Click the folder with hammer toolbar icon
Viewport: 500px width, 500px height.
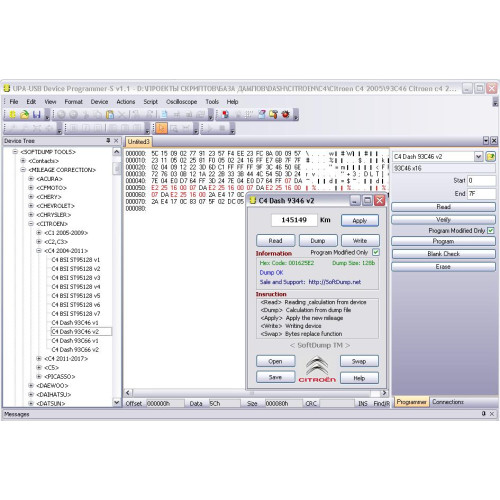click(x=273, y=114)
